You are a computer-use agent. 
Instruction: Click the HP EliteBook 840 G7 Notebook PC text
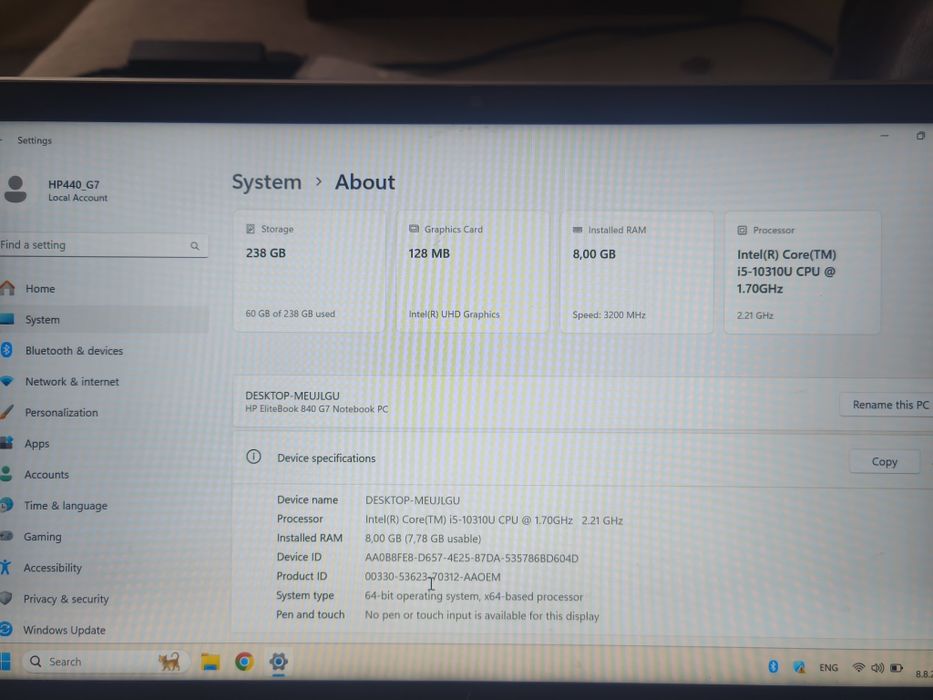317,410
